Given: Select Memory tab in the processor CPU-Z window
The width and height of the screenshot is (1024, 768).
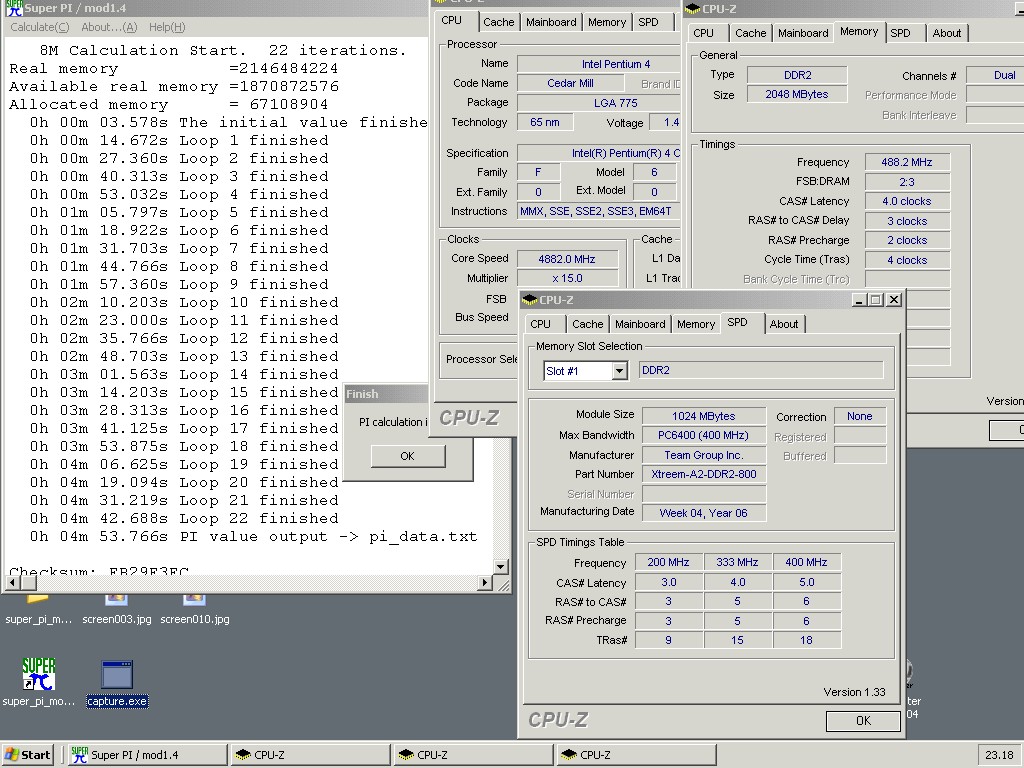Looking at the screenshot, I should point(607,22).
